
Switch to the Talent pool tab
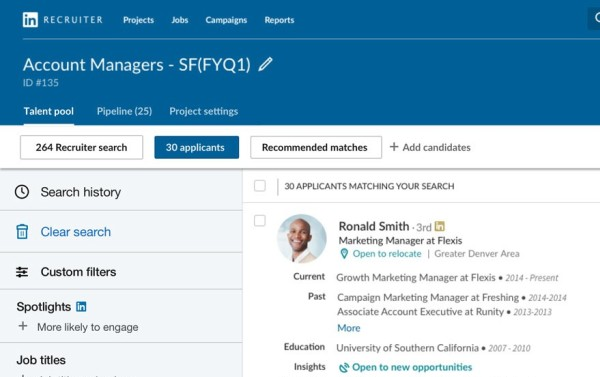(x=49, y=111)
